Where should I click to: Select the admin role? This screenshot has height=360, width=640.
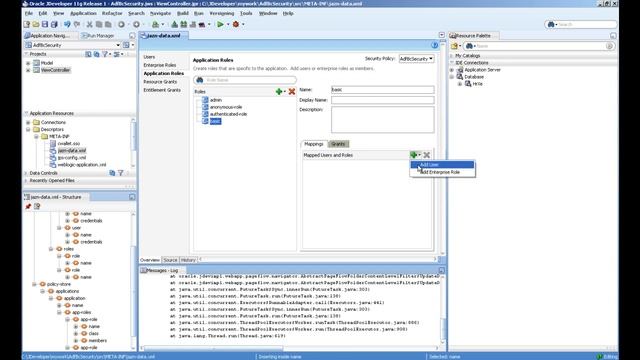click(216, 100)
